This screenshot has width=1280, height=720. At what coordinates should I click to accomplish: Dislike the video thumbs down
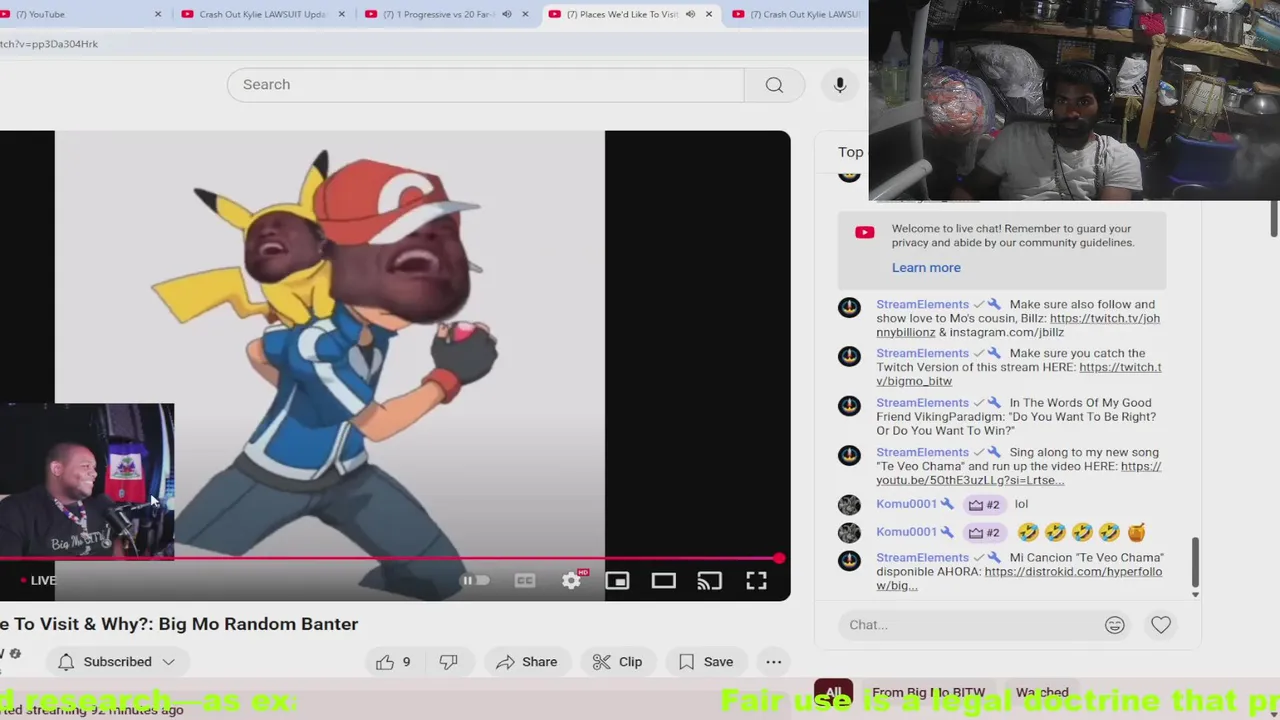[448, 662]
